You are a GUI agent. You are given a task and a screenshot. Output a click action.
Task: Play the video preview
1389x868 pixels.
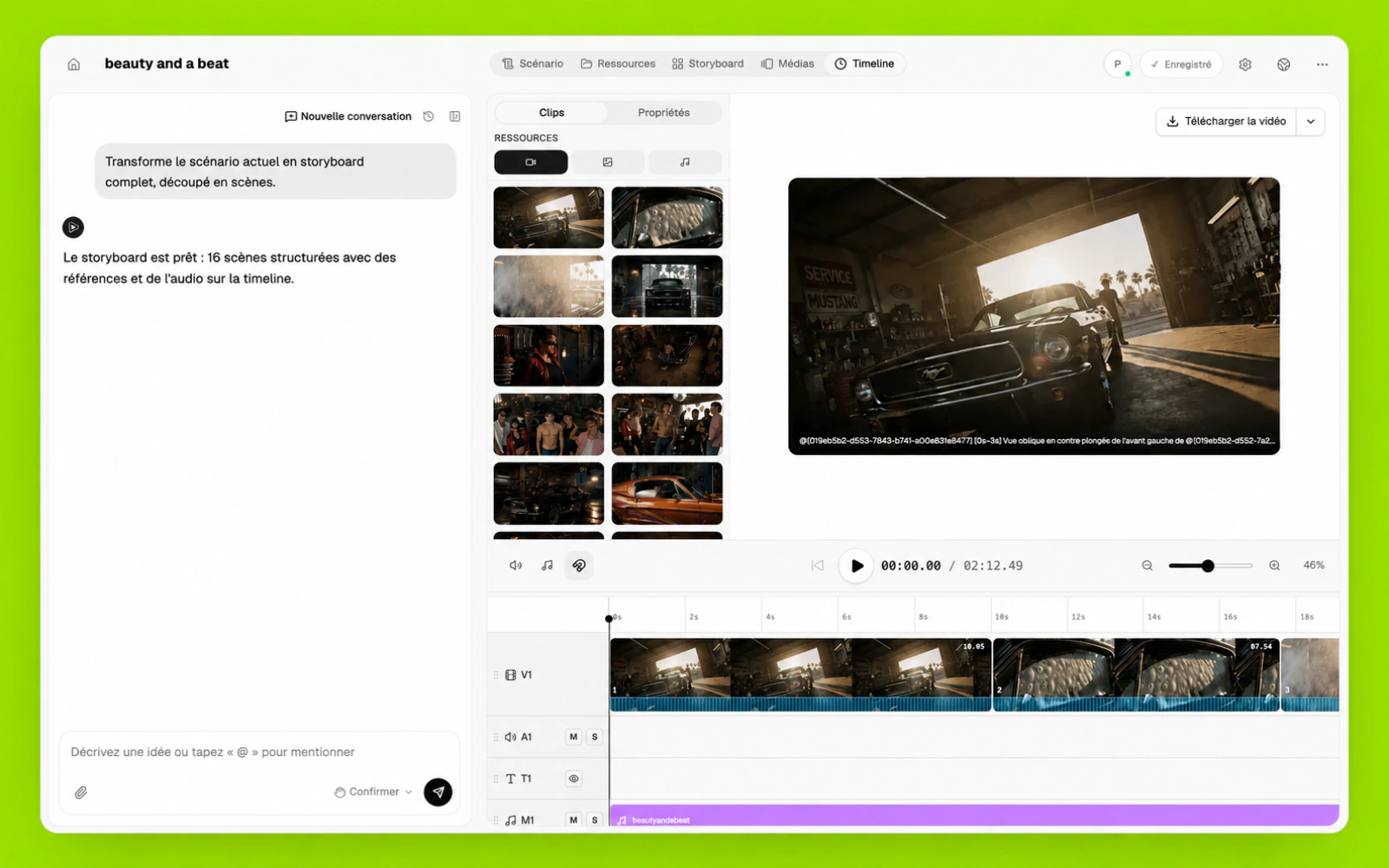click(x=856, y=566)
